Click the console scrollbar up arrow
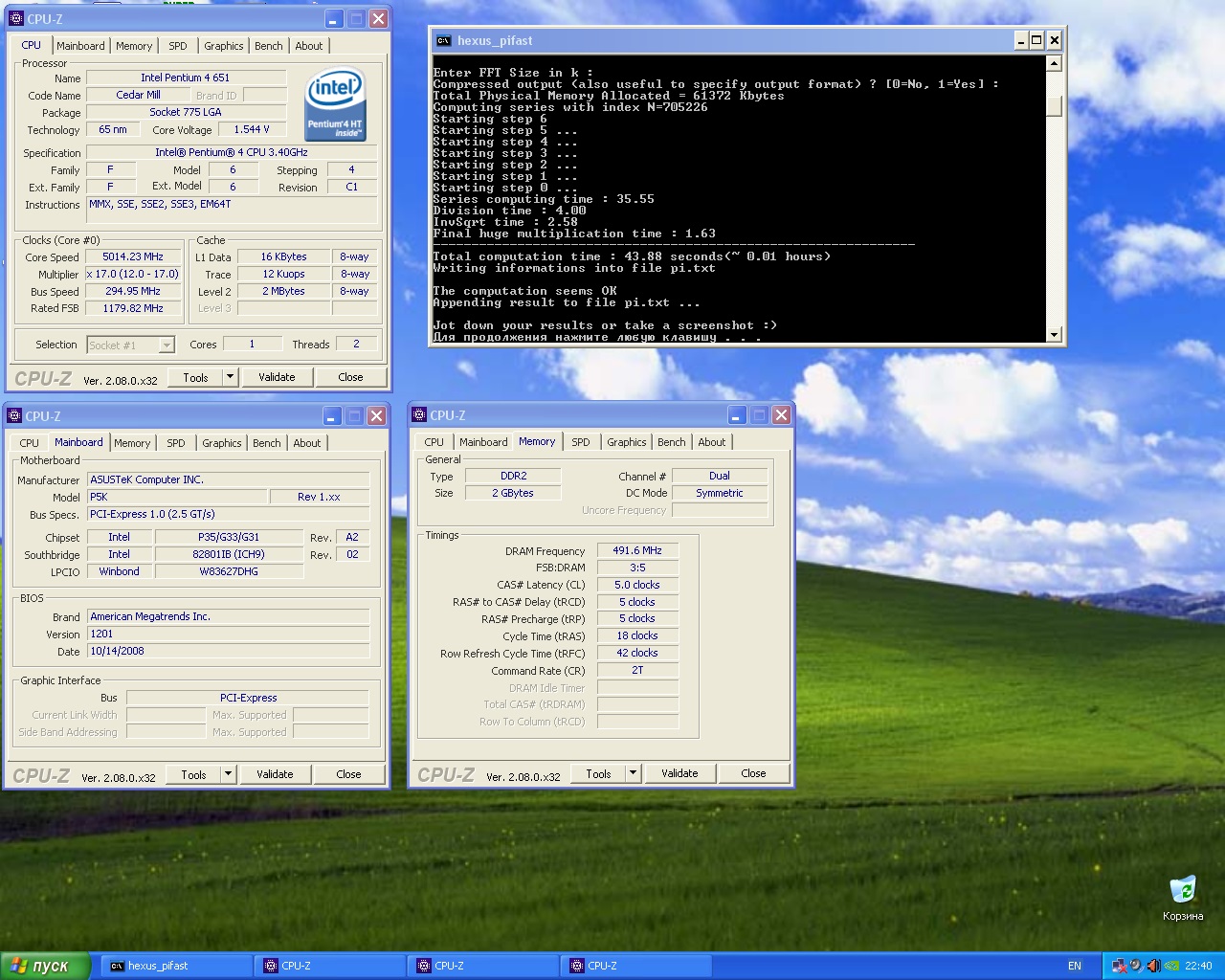Viewport: 1225px width, 980px height. pos(1054,63)
